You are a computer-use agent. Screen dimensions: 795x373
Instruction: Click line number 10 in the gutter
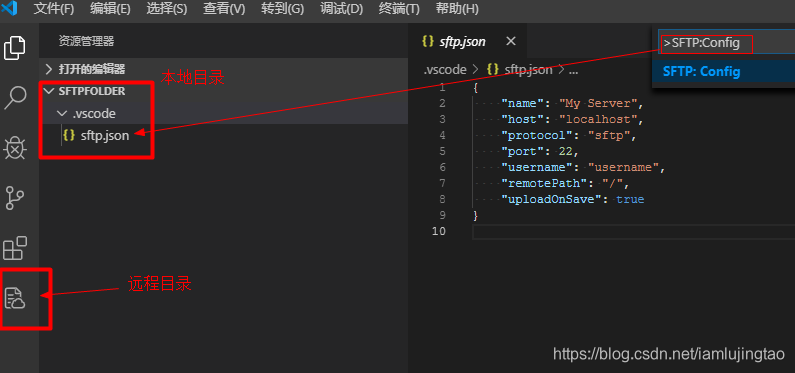(x=439, y=231)
